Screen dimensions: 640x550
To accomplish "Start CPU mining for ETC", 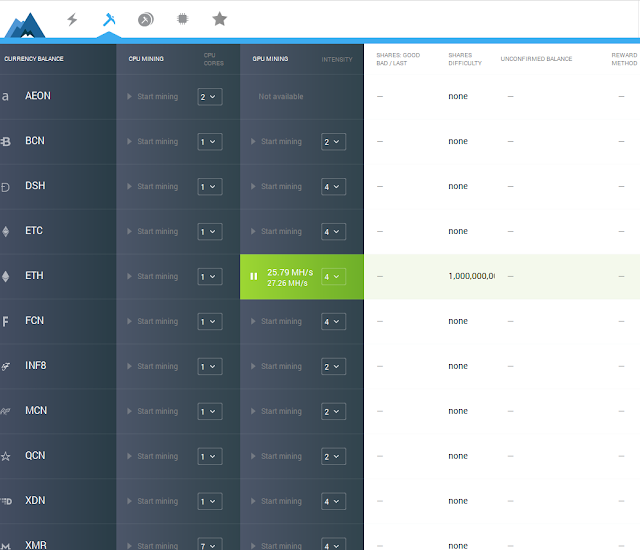I will pos(153,231).
